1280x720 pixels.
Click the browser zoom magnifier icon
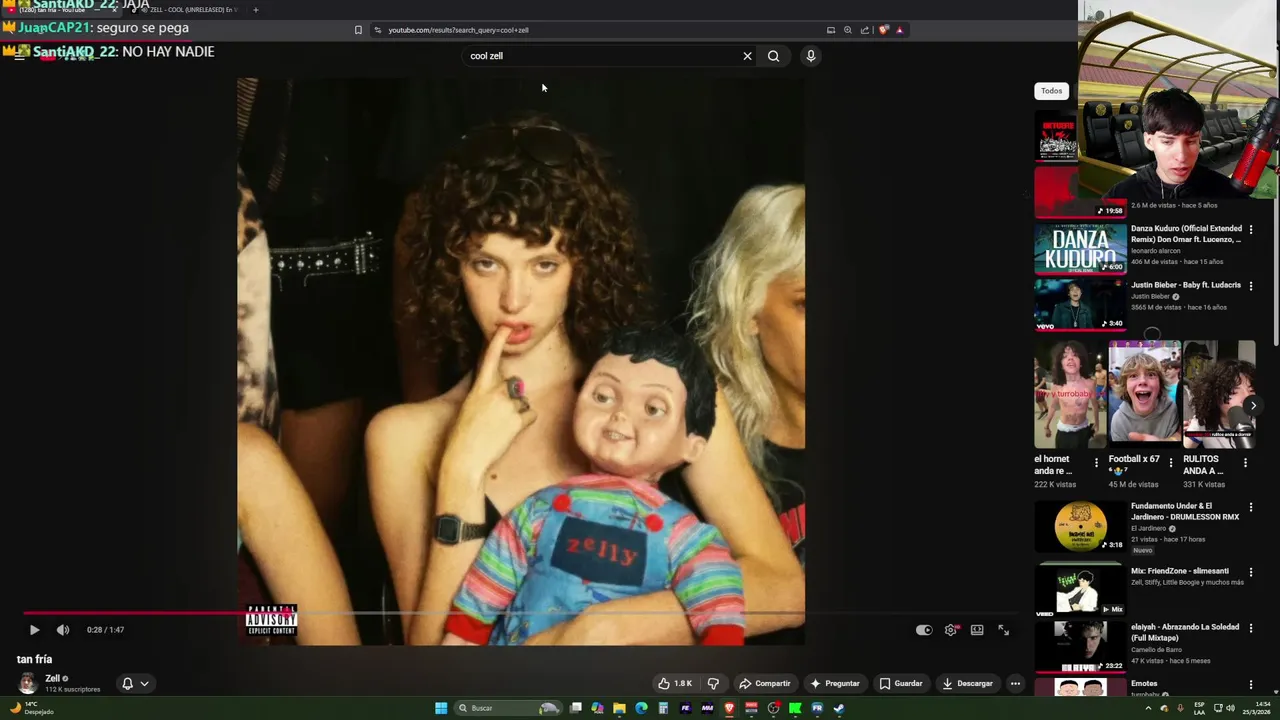(x=848, y=30)
